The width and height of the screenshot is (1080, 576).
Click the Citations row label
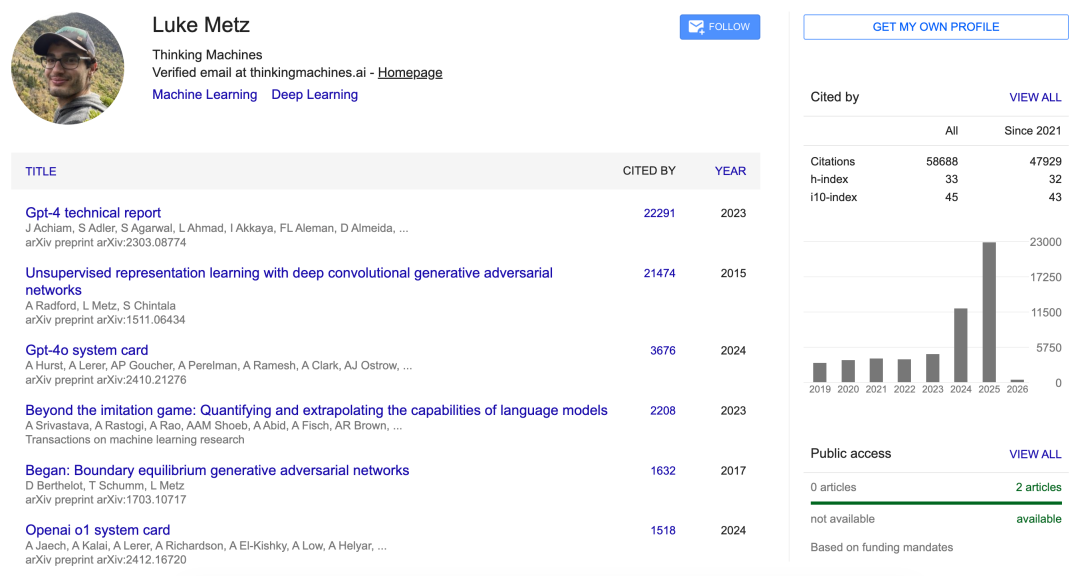833,161
